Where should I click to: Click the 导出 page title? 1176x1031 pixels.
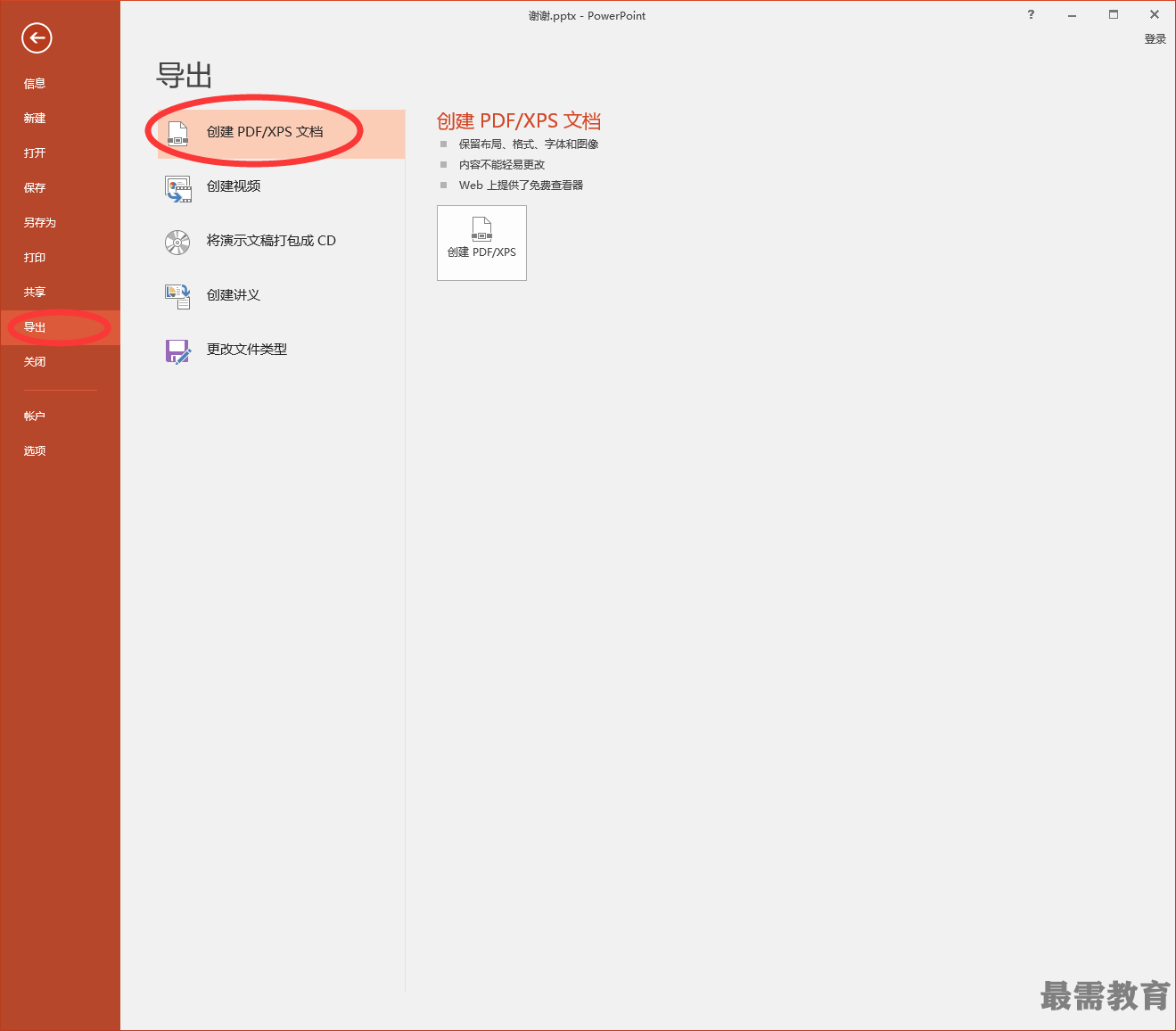pyautogui.click(x=184, y=76)
